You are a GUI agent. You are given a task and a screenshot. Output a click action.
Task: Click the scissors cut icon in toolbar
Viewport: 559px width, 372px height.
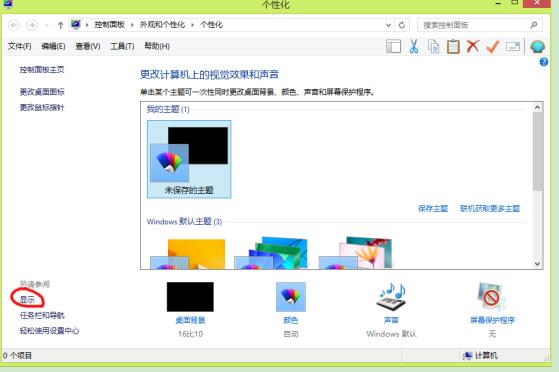414,46
